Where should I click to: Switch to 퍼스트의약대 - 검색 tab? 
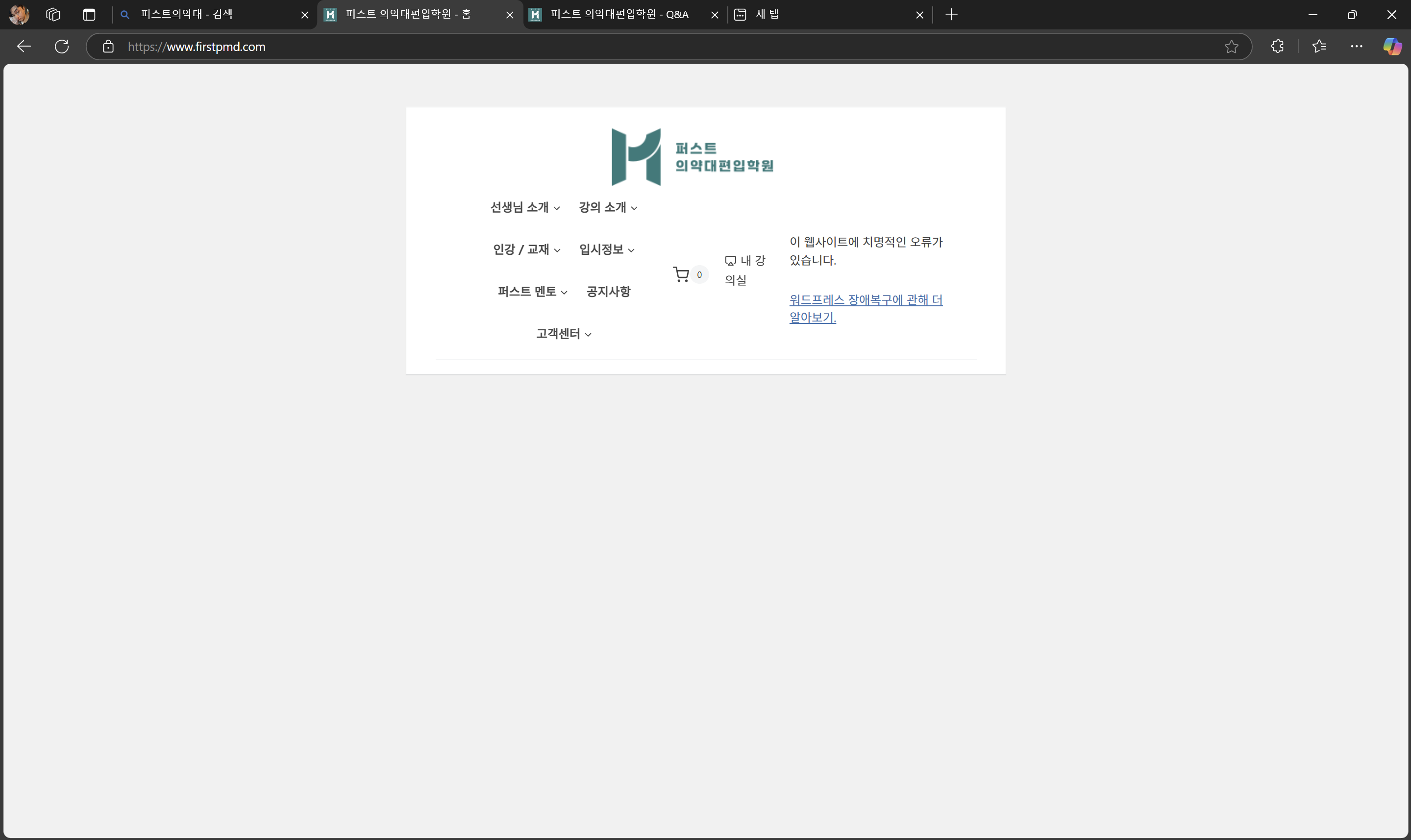point(214,15)
